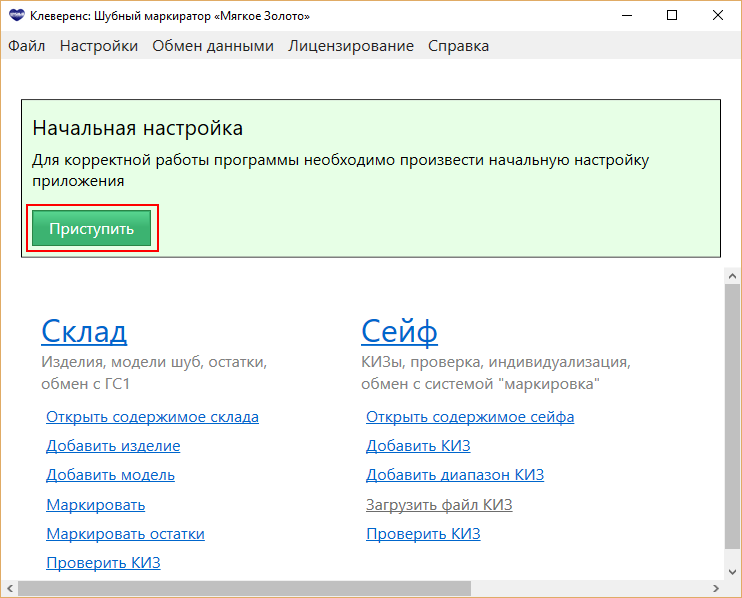Viewport: 742px width, 598px height.
Task: Maximize the Клеверенс window
Action: coord(672,16)
